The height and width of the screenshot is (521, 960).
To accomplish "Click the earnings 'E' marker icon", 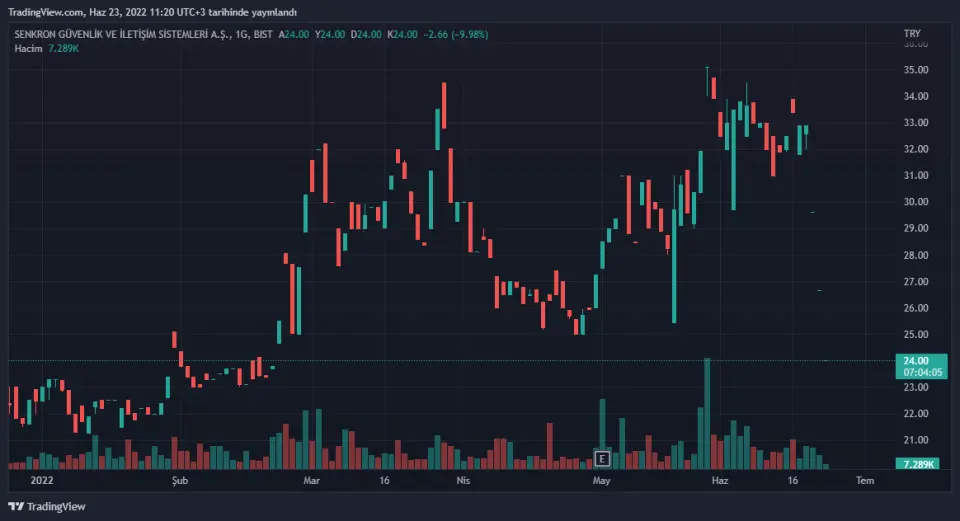I will [602, 459].
